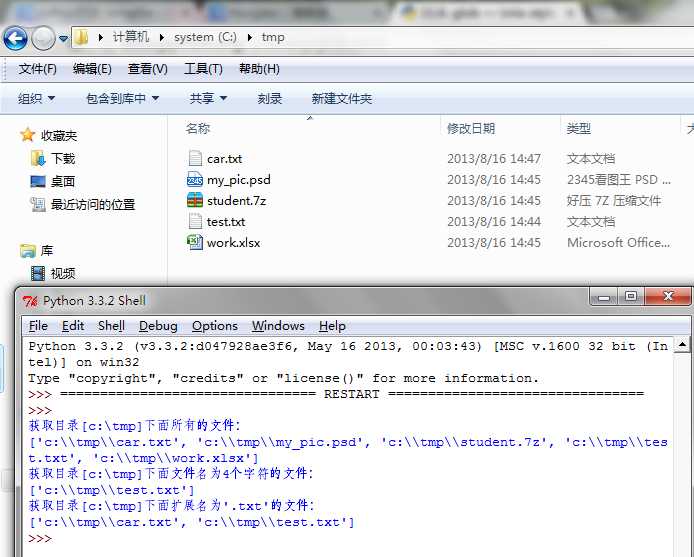Sort by the 类型 column header
The width and height of the screenshot is (694, 557).
point(578,128)
